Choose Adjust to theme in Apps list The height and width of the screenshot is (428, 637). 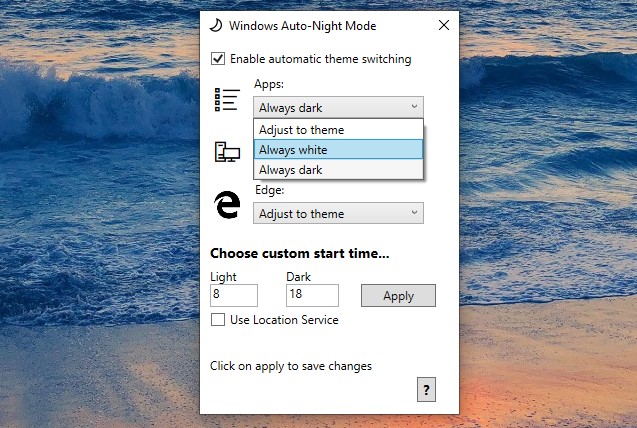point(338,130)
